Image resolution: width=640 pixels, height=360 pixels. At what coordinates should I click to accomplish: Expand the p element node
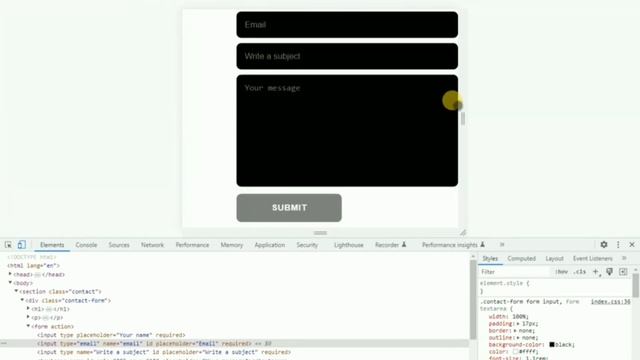28,317
